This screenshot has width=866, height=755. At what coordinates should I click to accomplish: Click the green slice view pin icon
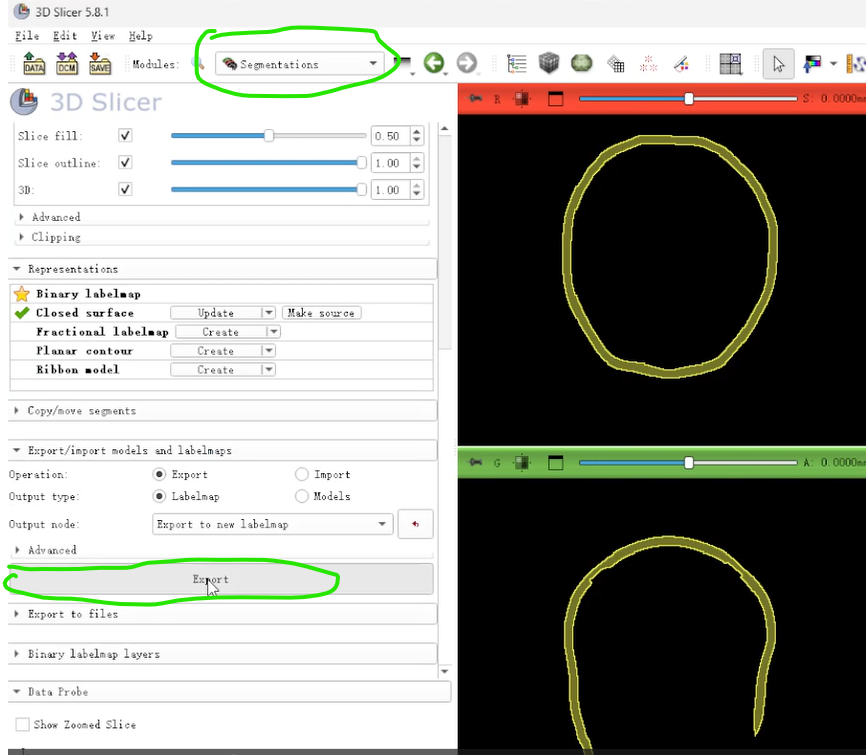click(475, 462)
